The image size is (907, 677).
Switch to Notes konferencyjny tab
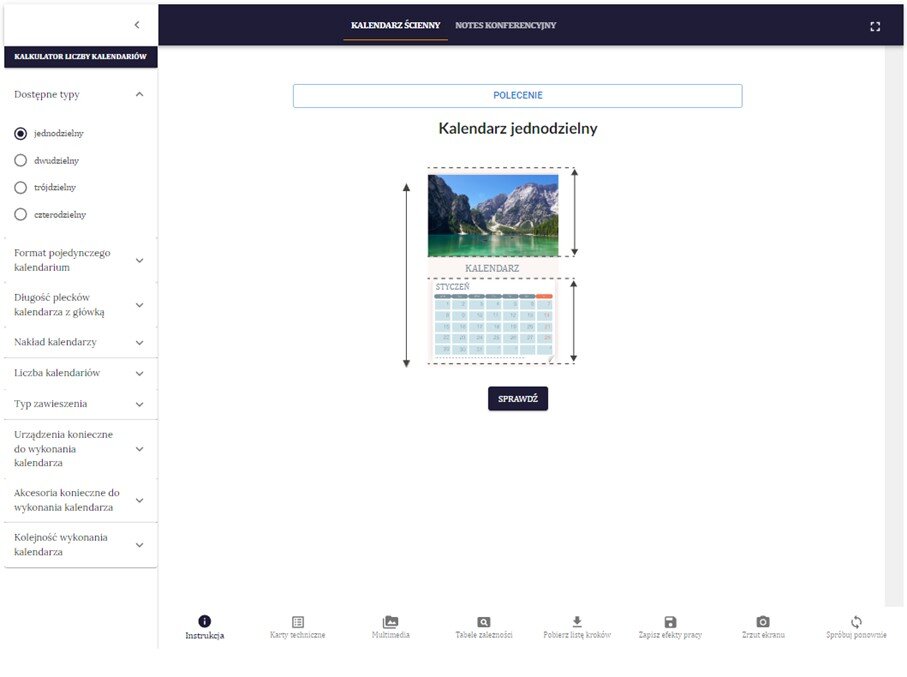(x=506, y=25)
